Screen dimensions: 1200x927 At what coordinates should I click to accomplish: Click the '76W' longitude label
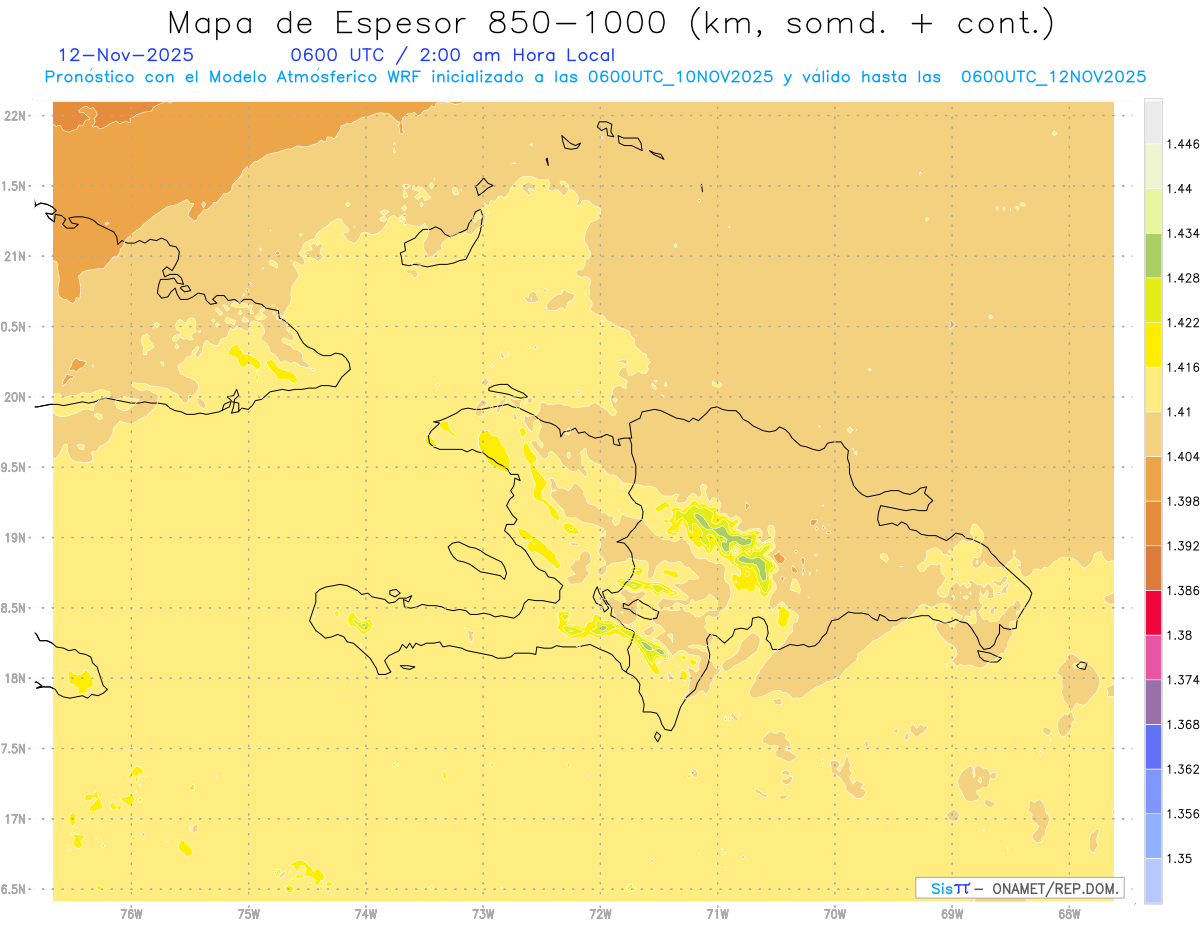tap(131, 914)
